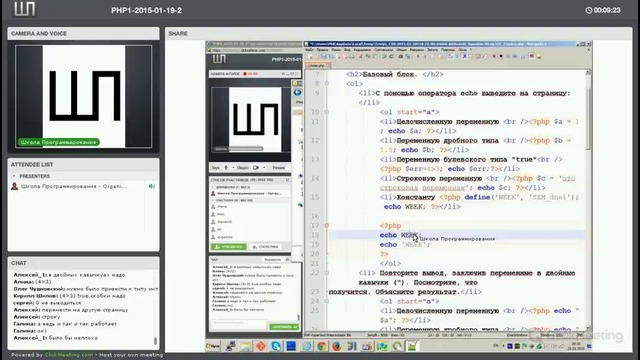Click the Host your own meeting link

(131, 355)
